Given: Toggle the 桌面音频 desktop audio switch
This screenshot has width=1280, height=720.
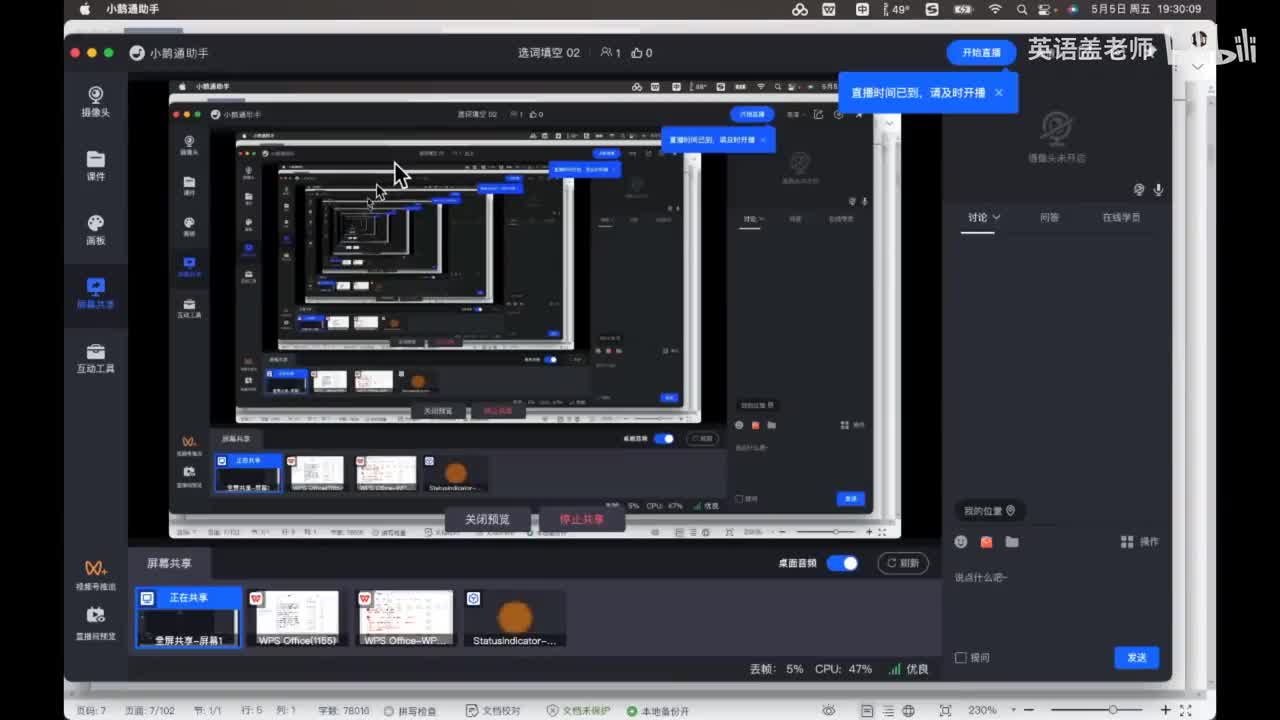Looking at the screenshot, I should coord(843,563).
